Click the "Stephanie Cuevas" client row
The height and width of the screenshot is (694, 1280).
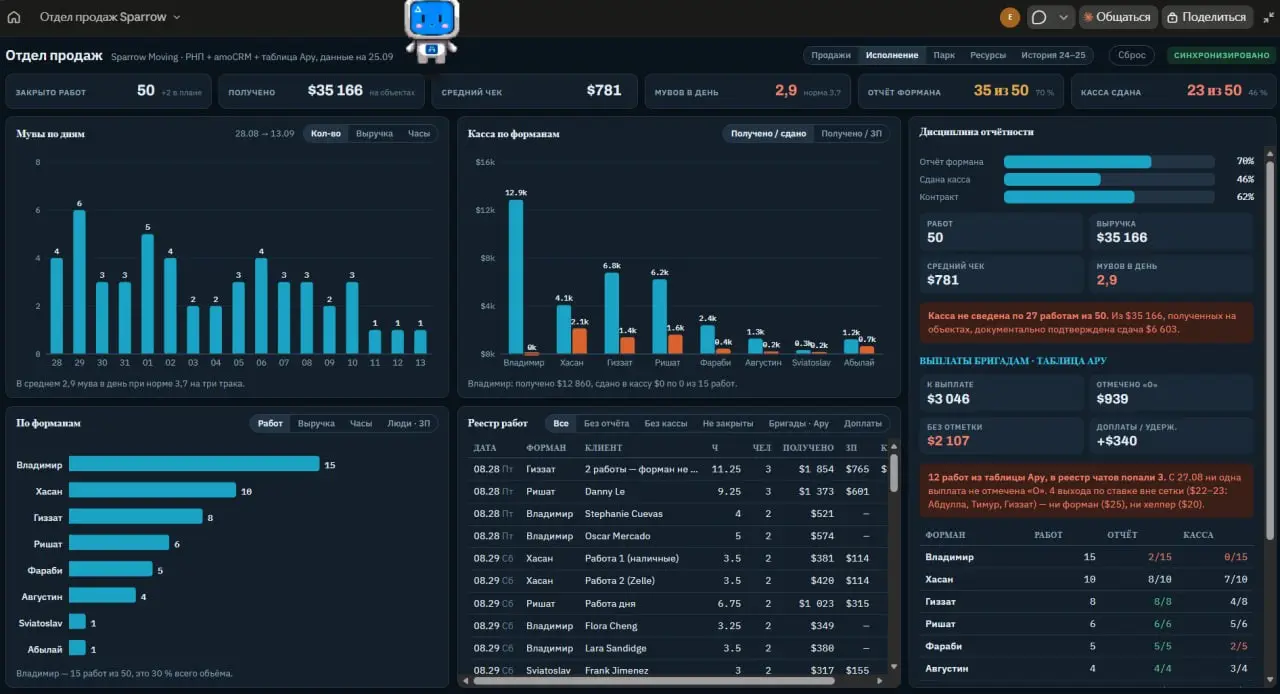click(x=679, y=514)
